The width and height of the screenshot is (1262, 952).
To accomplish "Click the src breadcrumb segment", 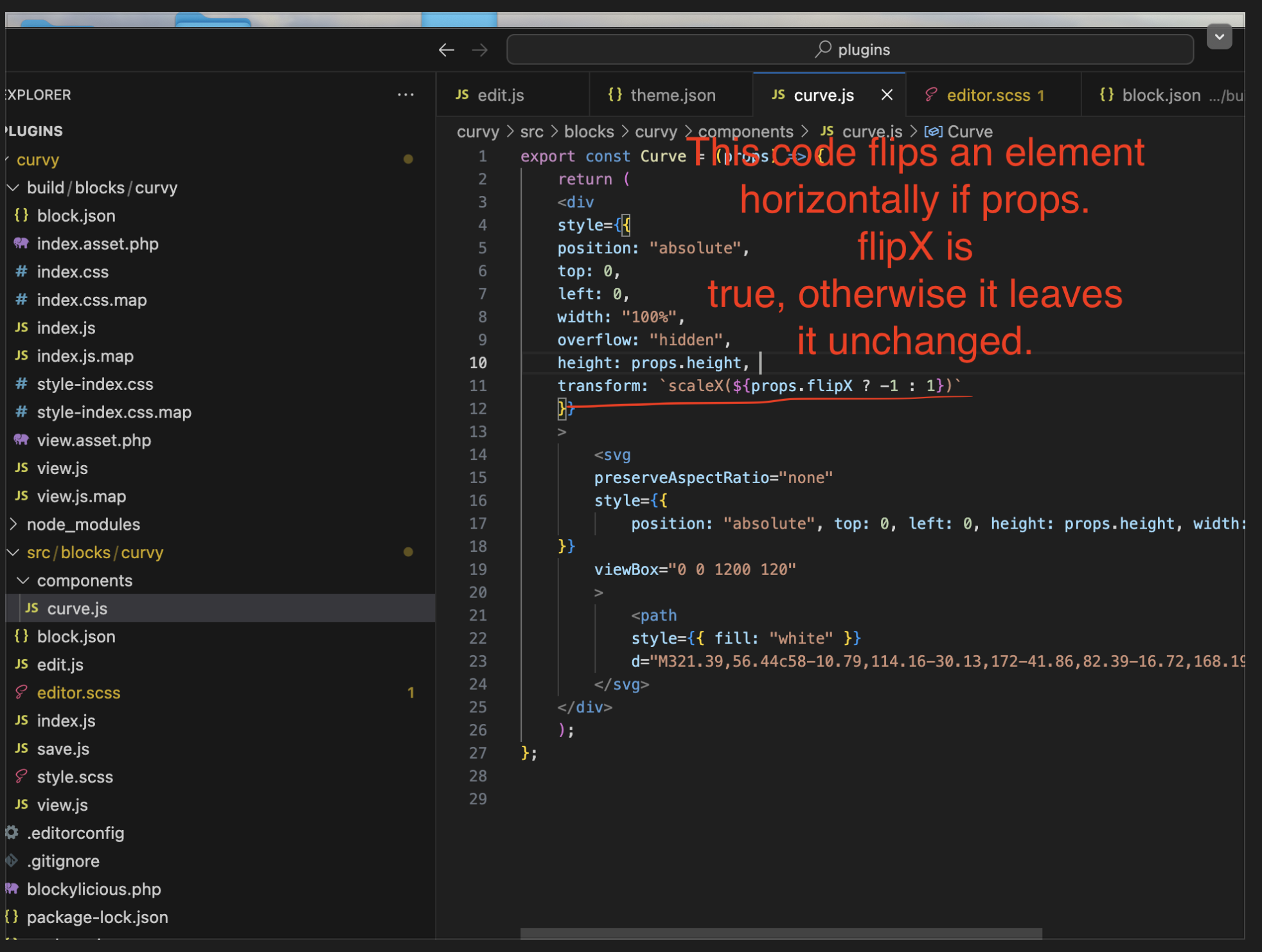I will point(531,131).
